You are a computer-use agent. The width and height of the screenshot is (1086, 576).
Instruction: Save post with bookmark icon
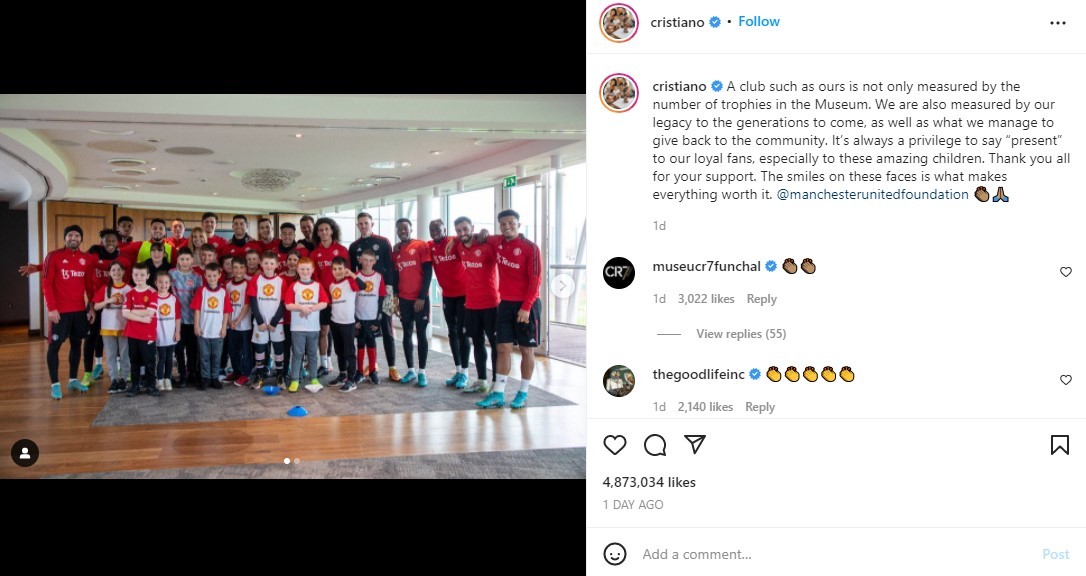1060,444
